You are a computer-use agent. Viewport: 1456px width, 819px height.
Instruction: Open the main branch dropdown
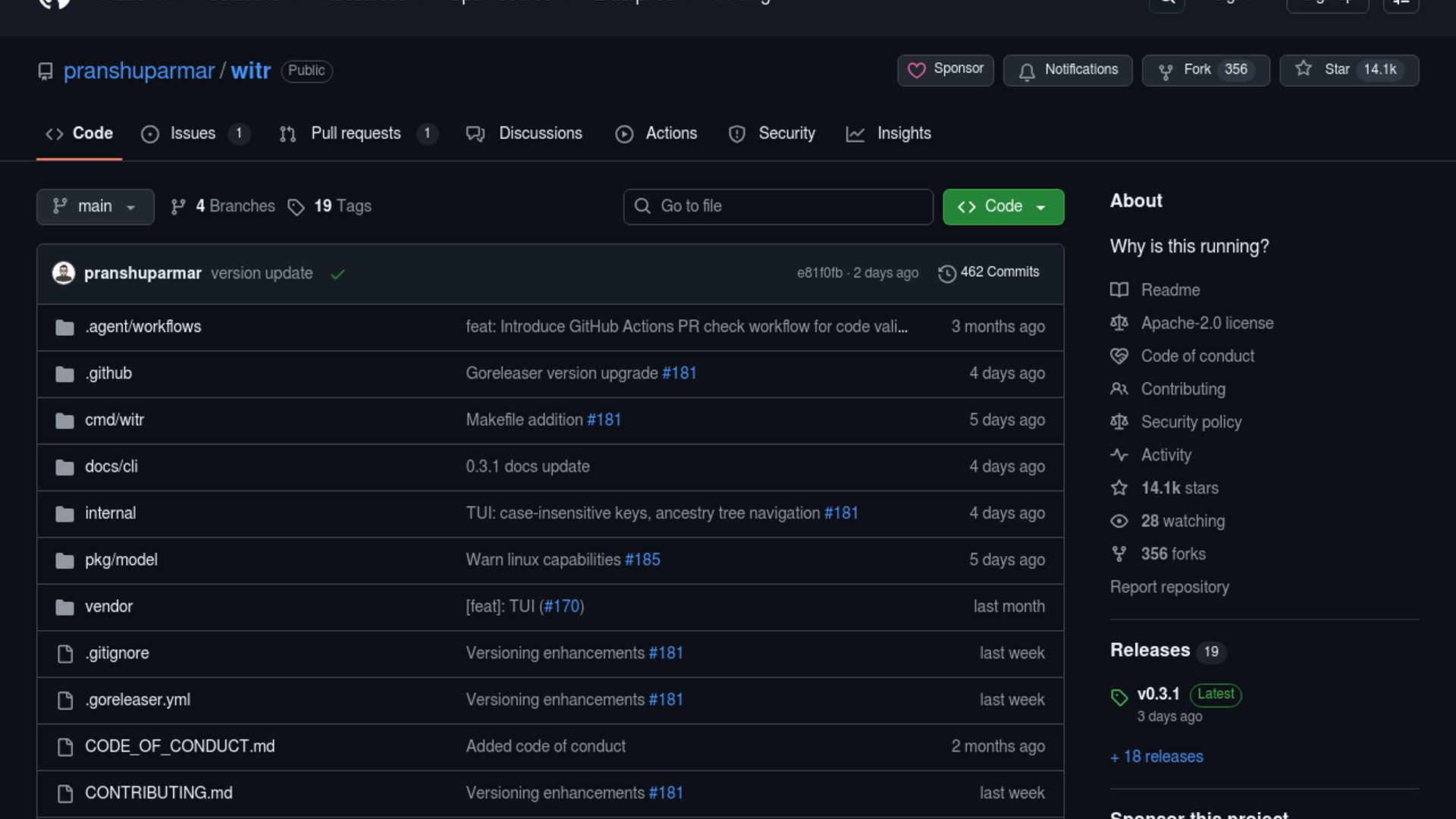click(x=95, y=207)
